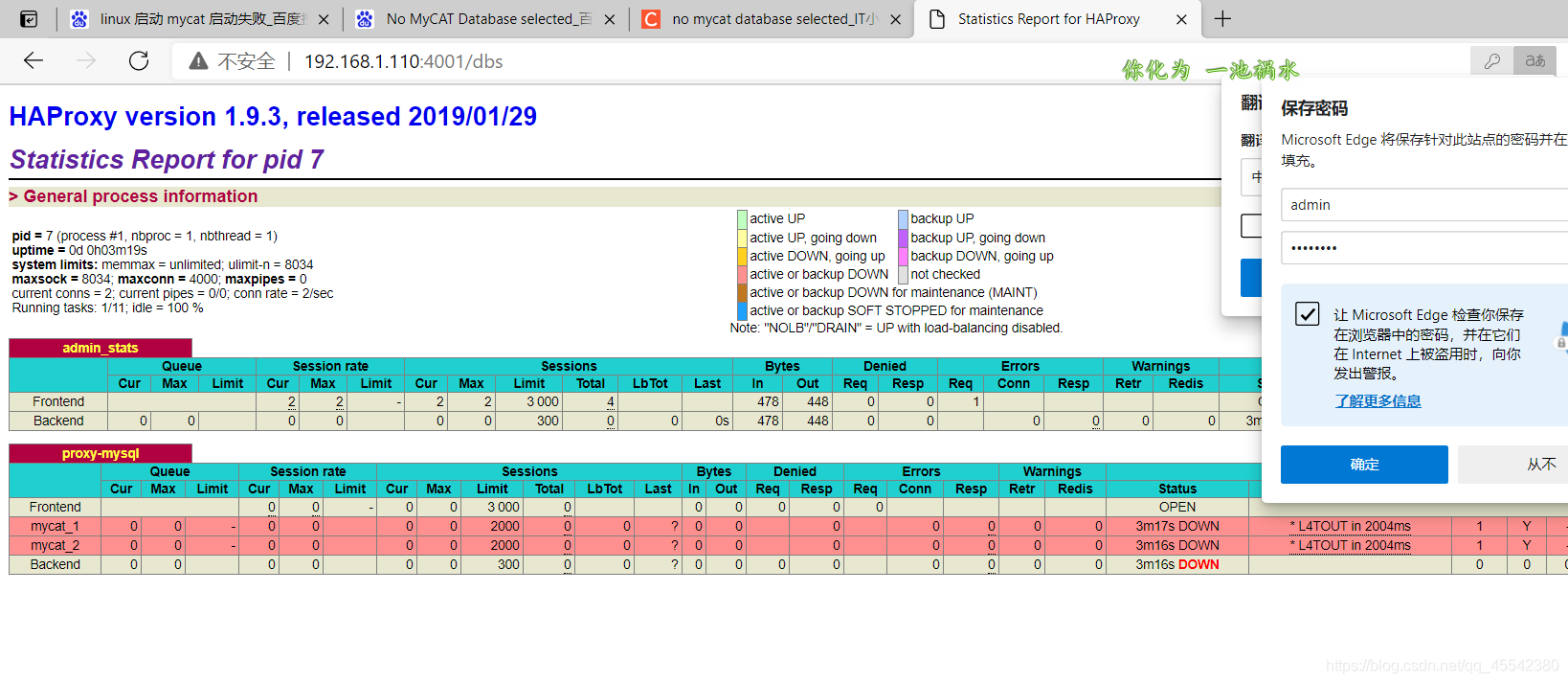Close the 'no mycat database selected_IT' tab
Viewport: 1568px width, 683px height.
click(895, 19)
